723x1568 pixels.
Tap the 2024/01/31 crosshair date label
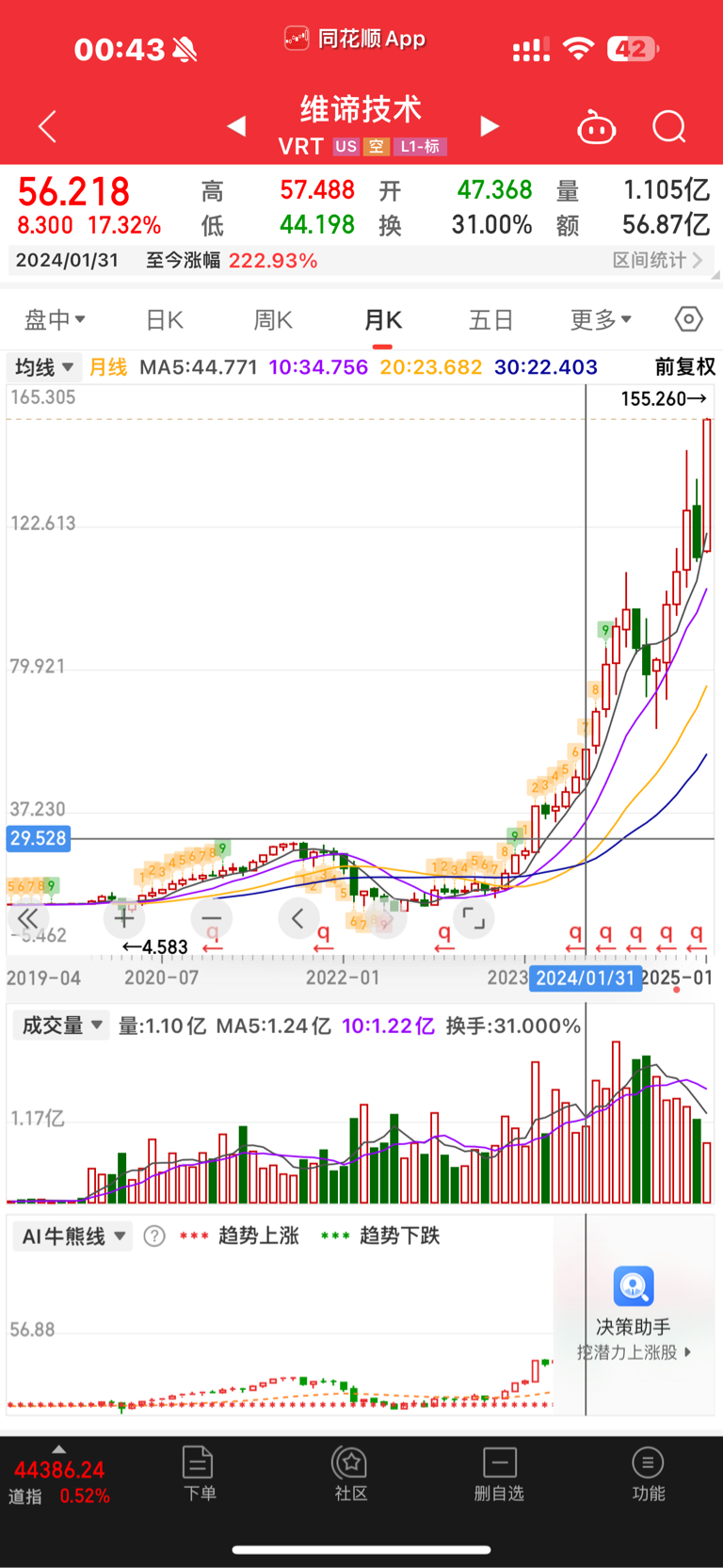[585, 978]
